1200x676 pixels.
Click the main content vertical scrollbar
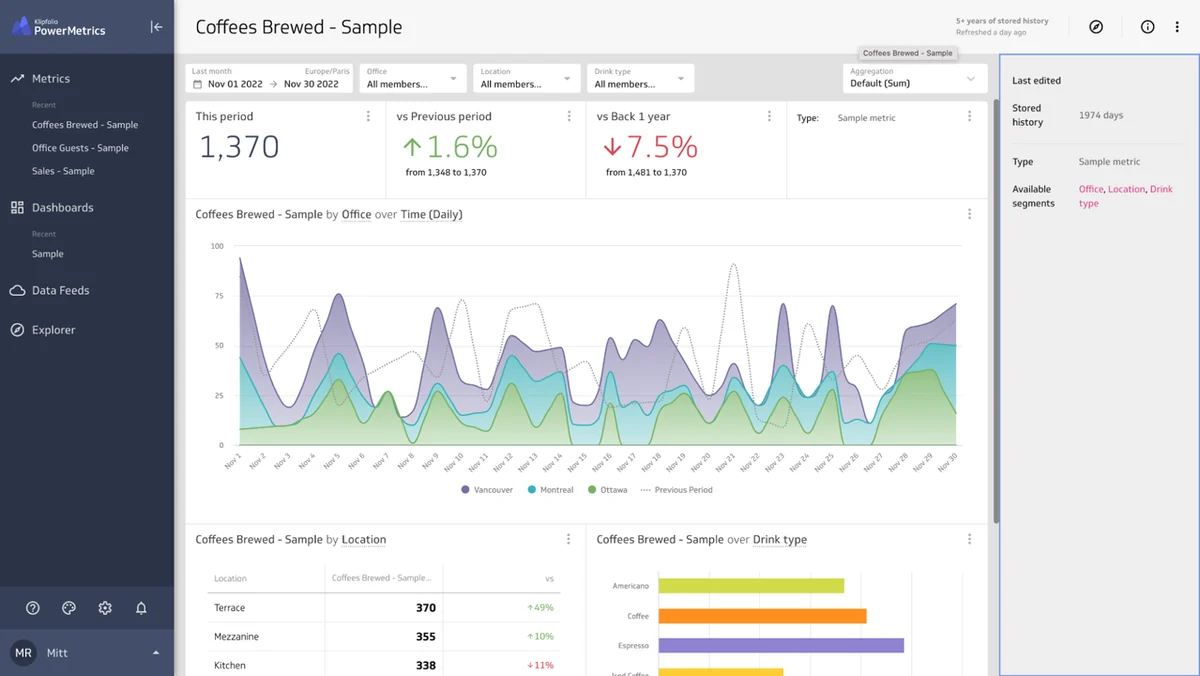coord(996,310)
